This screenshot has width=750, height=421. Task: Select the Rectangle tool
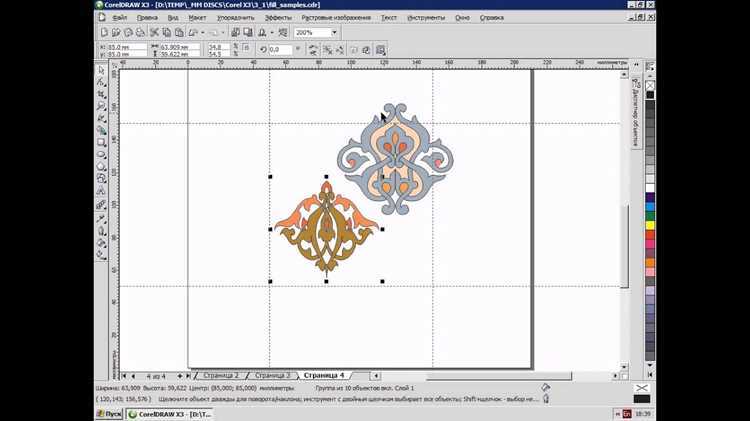[101, 142]
